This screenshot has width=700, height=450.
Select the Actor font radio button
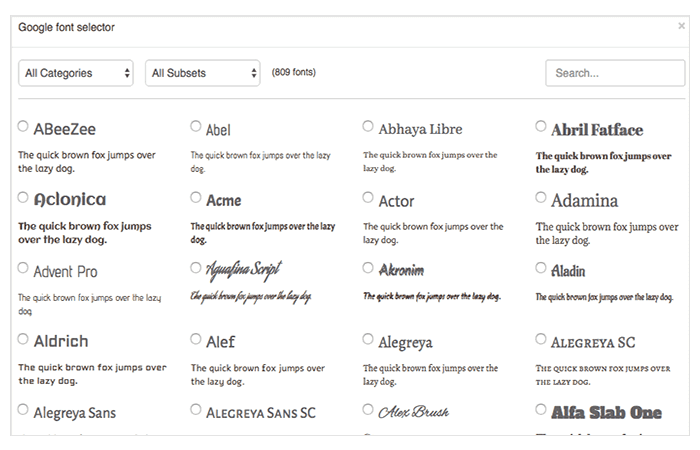tap(368, 198)
